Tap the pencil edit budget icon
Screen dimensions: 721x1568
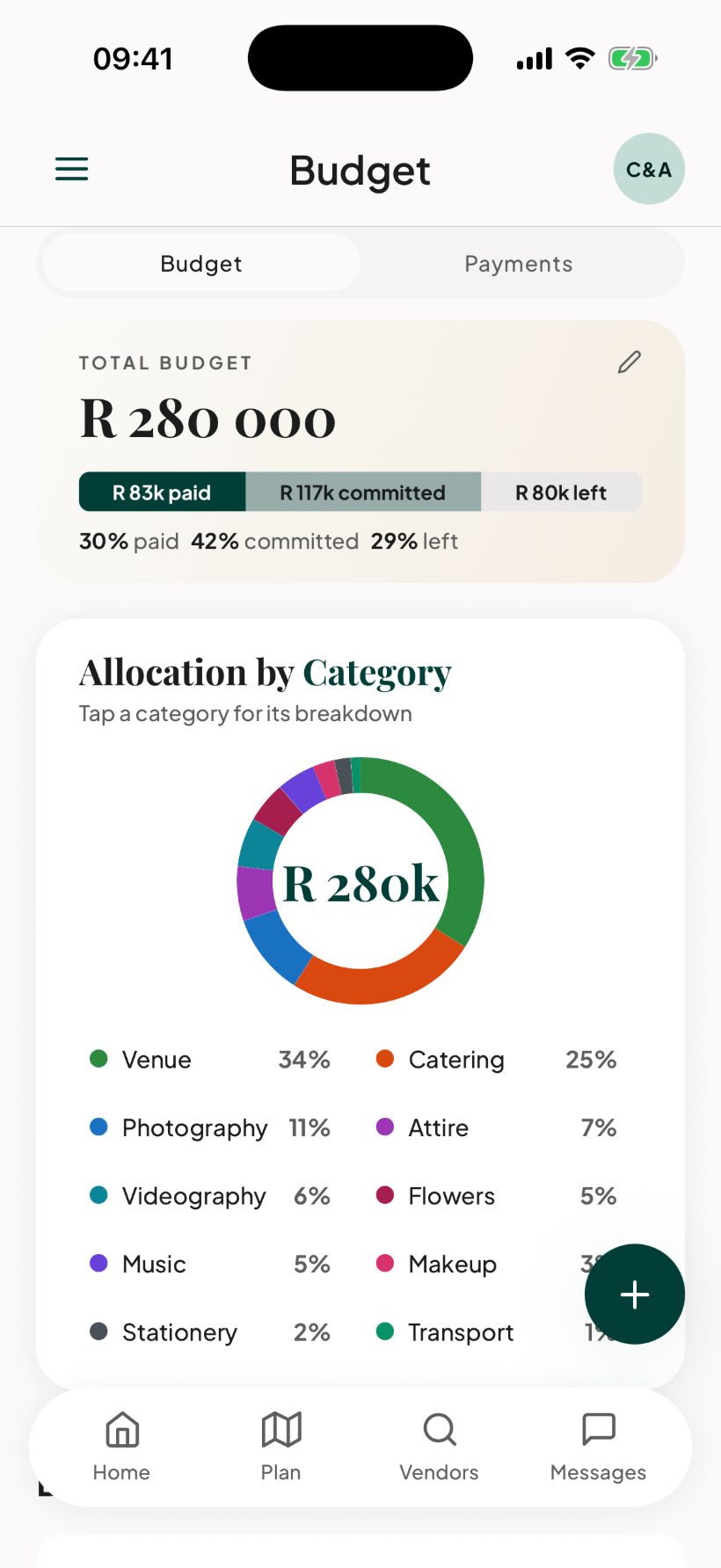(x=630, y=362)
